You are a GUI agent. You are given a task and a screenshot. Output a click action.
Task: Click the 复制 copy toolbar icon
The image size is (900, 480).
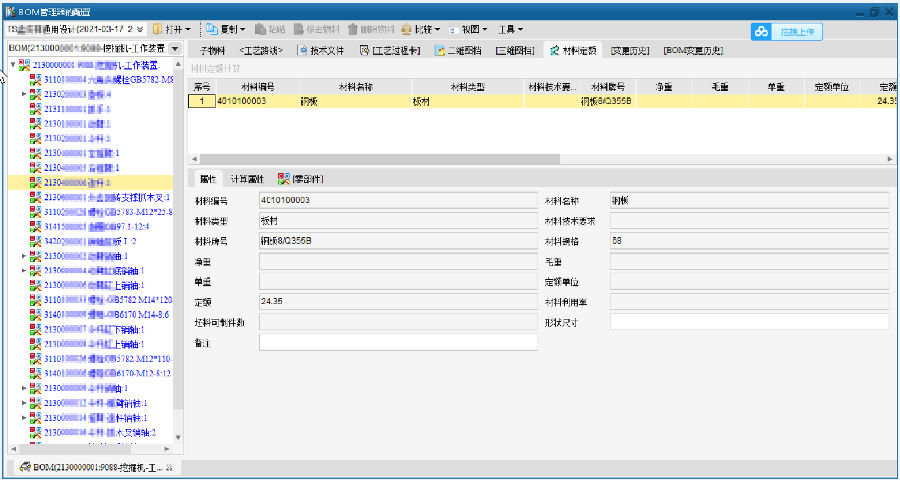click(212, 30)
